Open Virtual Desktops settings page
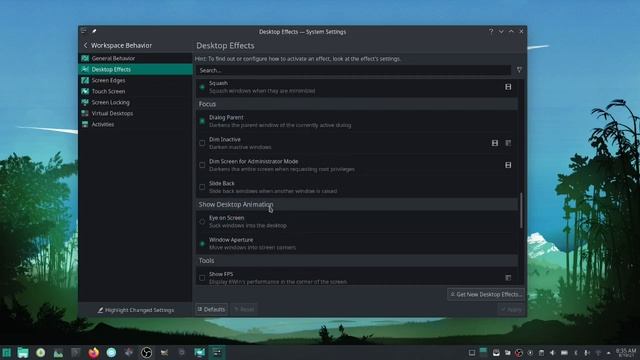This screenshot has height=360, width=640. click(x=135, y=113)
